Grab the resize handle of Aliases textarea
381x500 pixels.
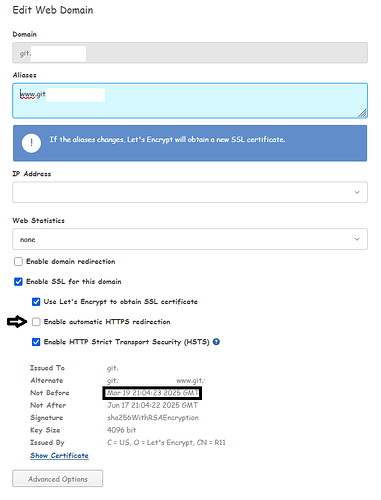[x=363, y=113]
